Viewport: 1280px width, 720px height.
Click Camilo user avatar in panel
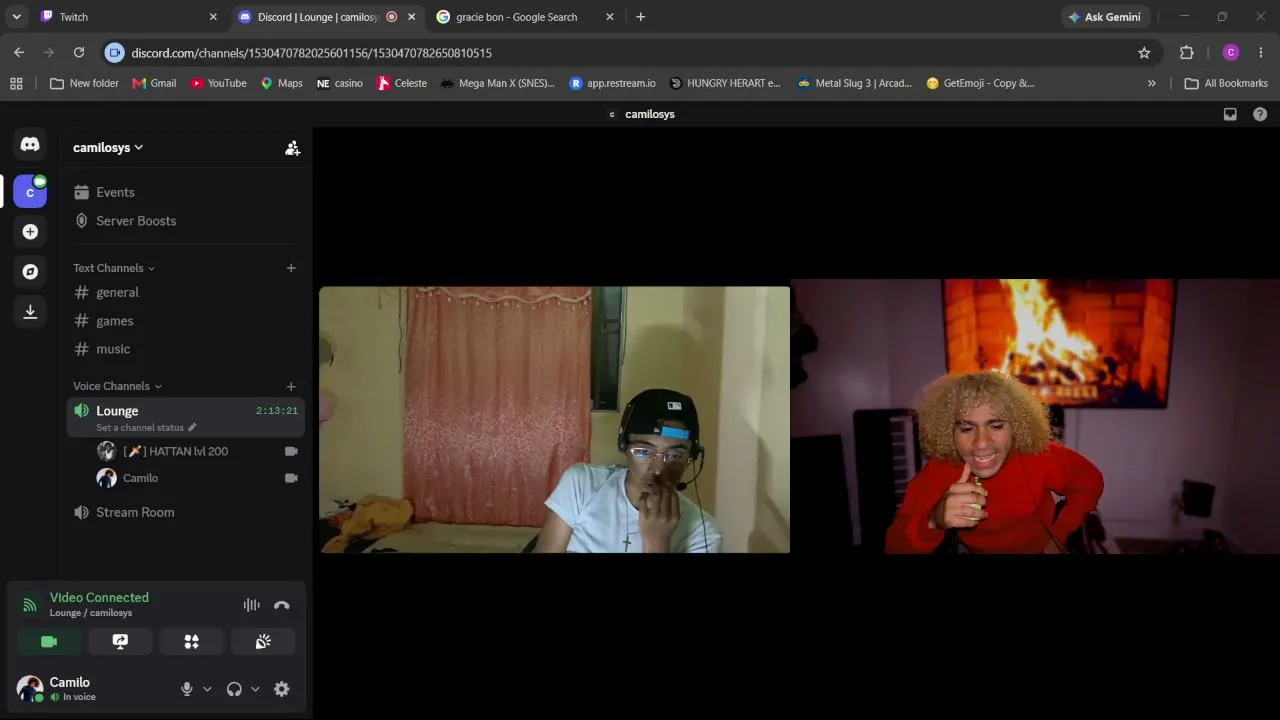(30, 688)
